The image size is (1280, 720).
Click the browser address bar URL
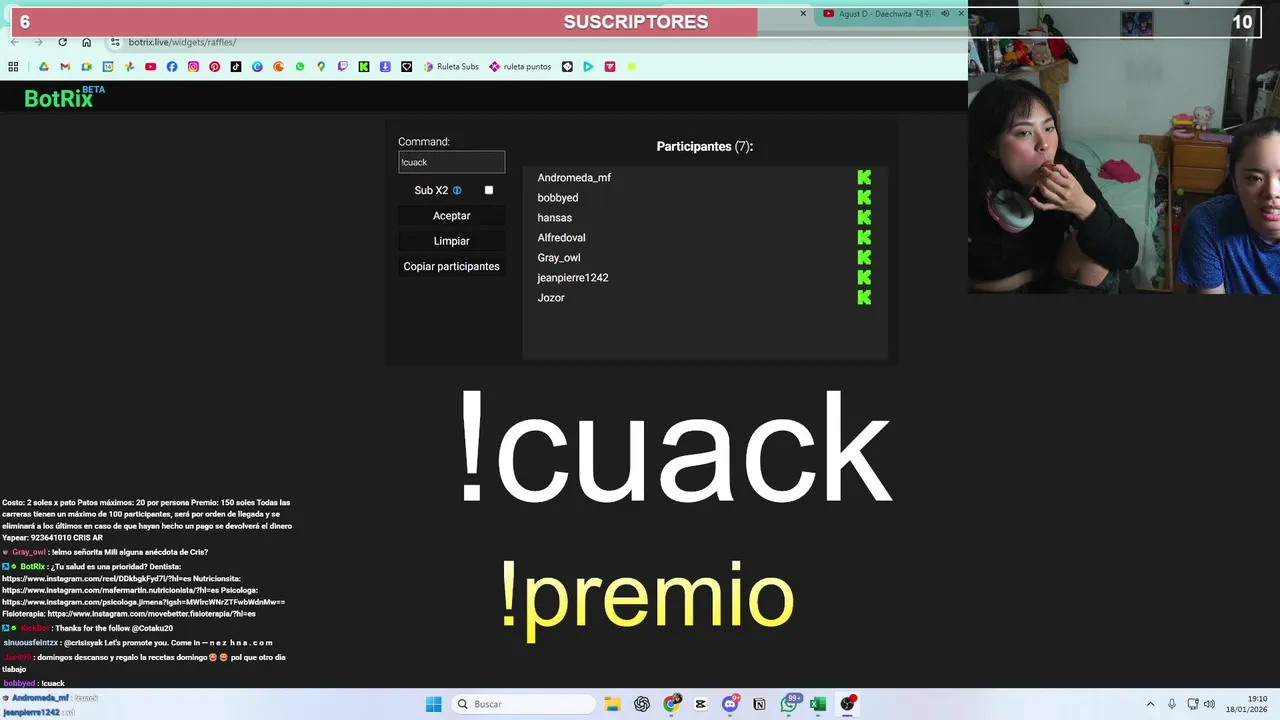pyautogui.click(x=182, y=42)
